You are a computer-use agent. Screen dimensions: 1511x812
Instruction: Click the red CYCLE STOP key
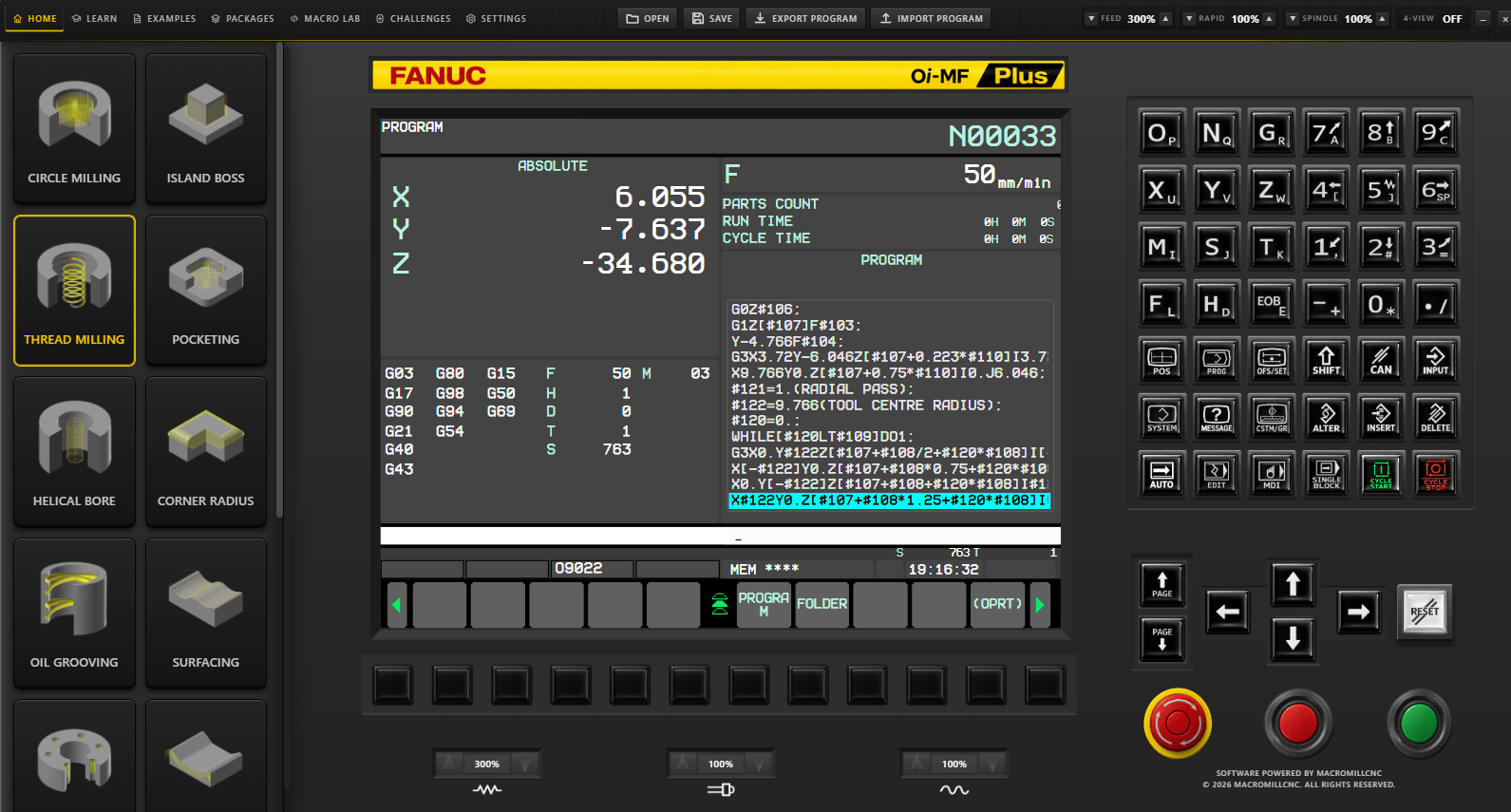(x=1436, y=474)
